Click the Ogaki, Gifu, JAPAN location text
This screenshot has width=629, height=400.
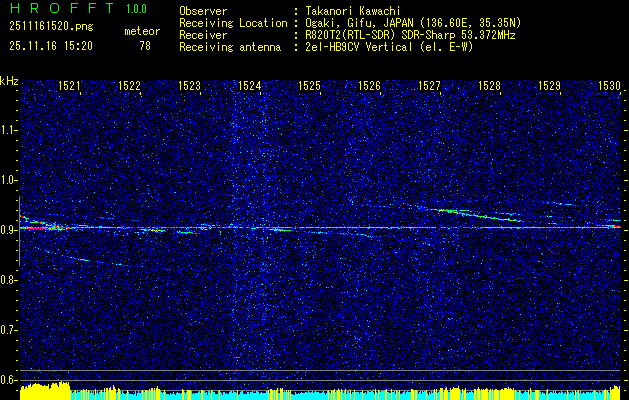413,23
